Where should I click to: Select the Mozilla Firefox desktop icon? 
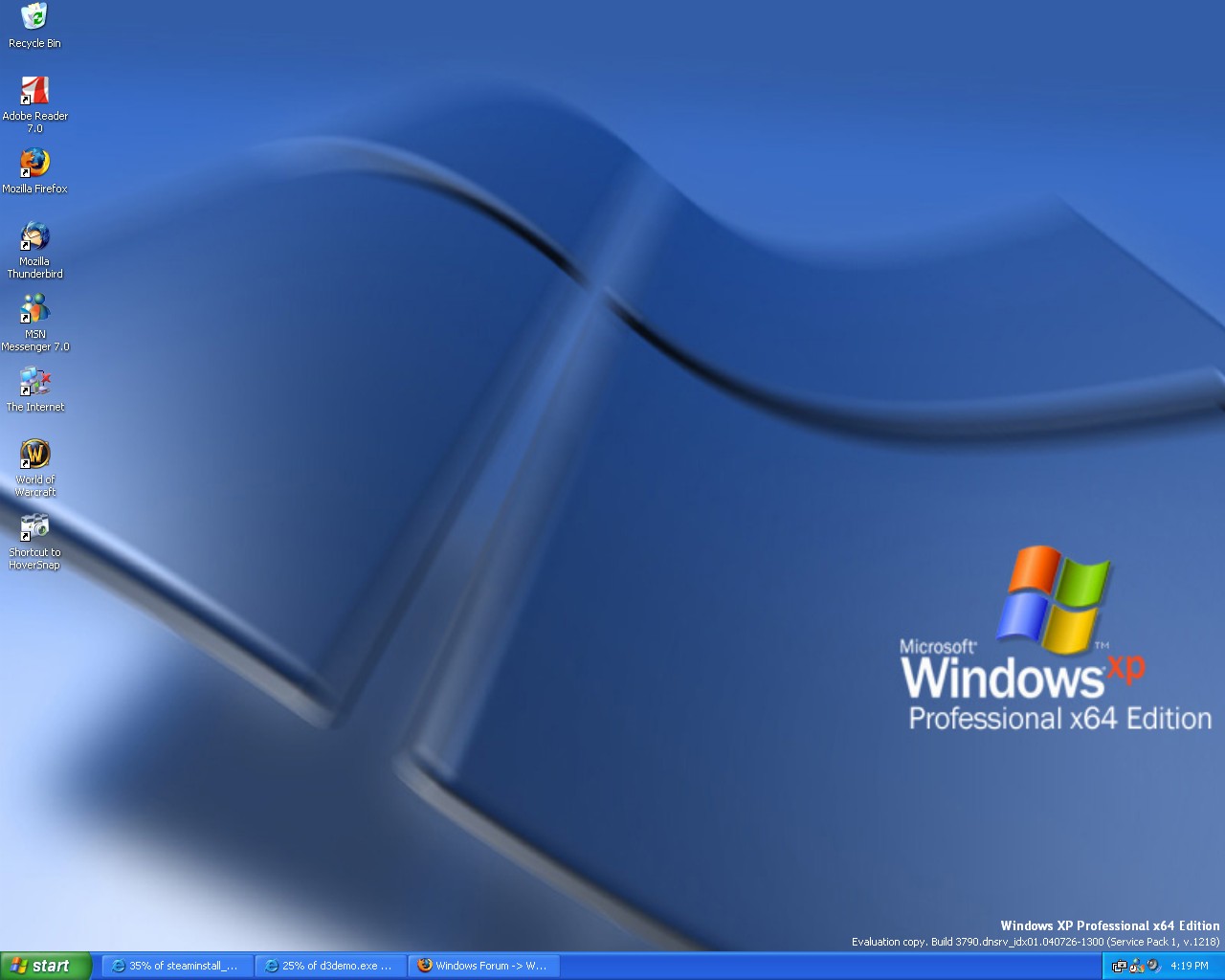(34, 171)
